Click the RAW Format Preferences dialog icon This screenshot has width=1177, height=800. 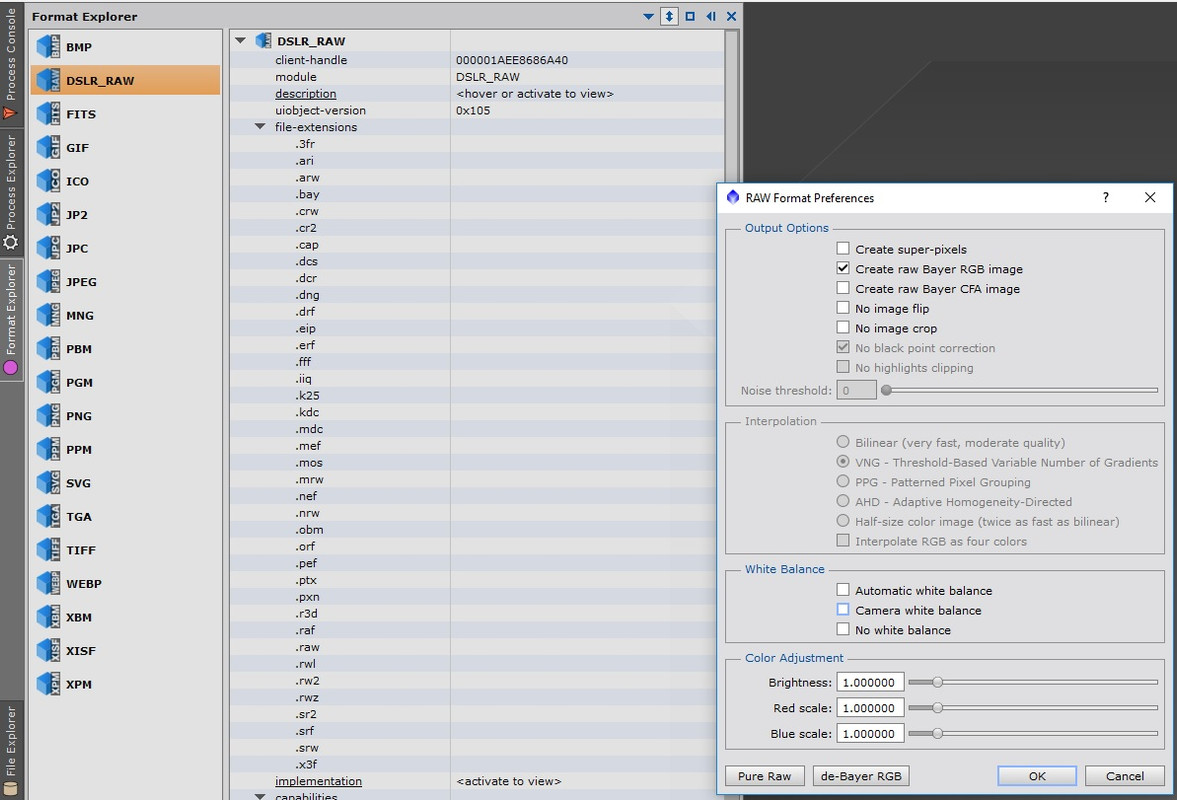pyautogui.click(x=733, y=197)
